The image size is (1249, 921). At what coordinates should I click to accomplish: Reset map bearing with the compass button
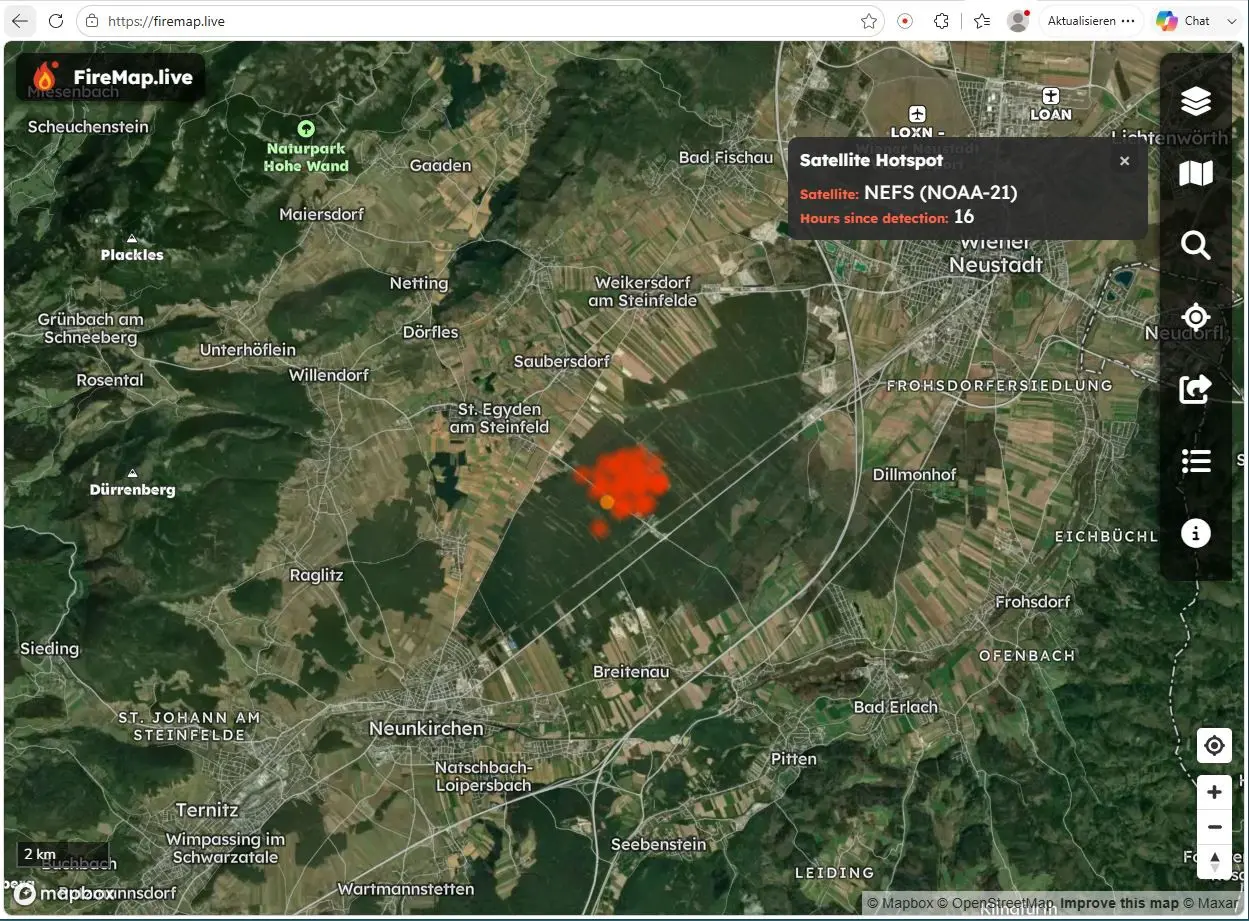point(1214,862)
